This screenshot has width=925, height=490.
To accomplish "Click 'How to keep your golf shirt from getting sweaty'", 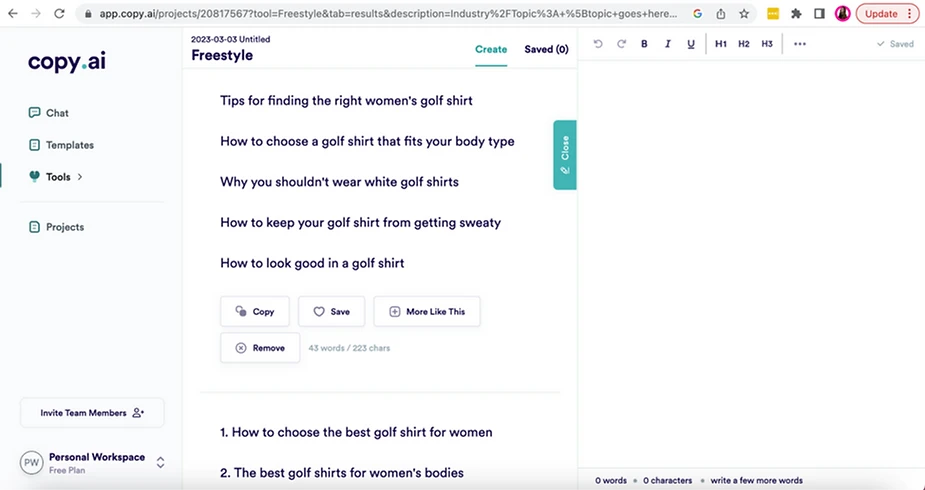I will (x=360, y=223).
